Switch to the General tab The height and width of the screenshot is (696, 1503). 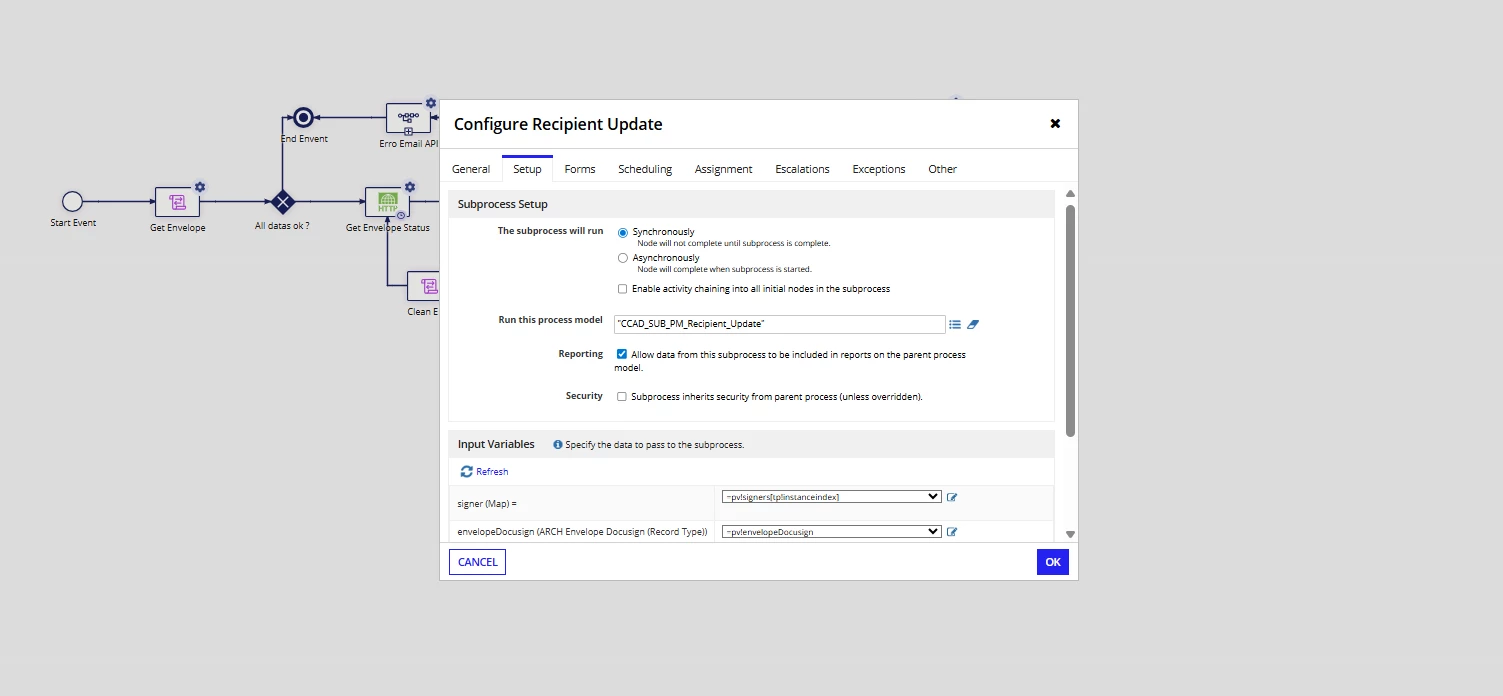tap(471, 169)
